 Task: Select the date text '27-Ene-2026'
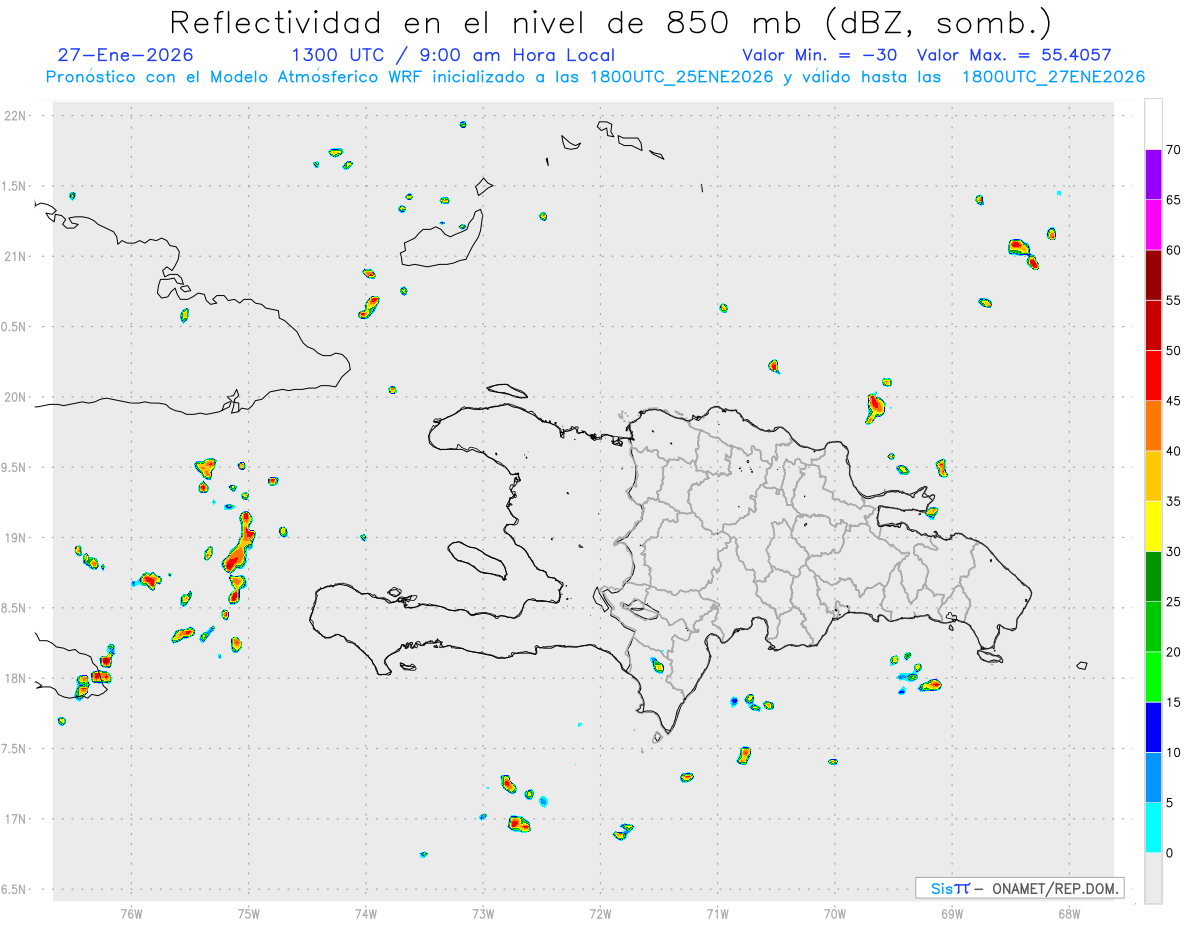point(126,55)
